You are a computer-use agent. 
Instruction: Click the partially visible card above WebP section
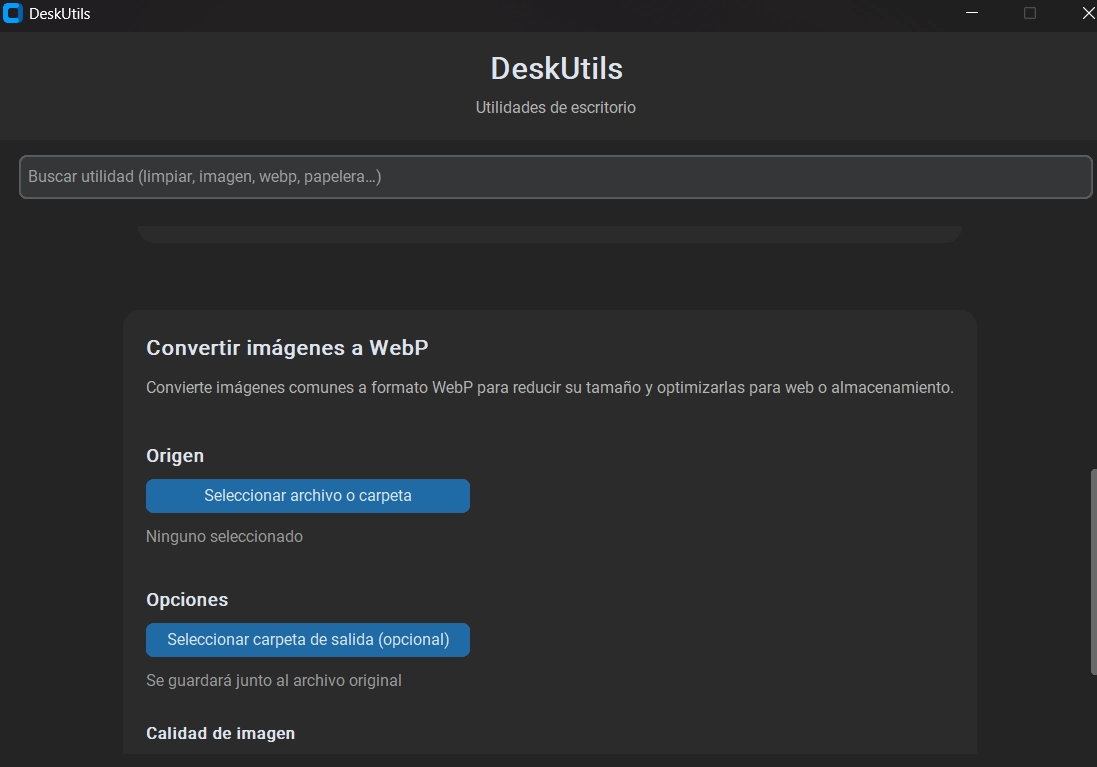pyautogui.click(x=549, y=233)
